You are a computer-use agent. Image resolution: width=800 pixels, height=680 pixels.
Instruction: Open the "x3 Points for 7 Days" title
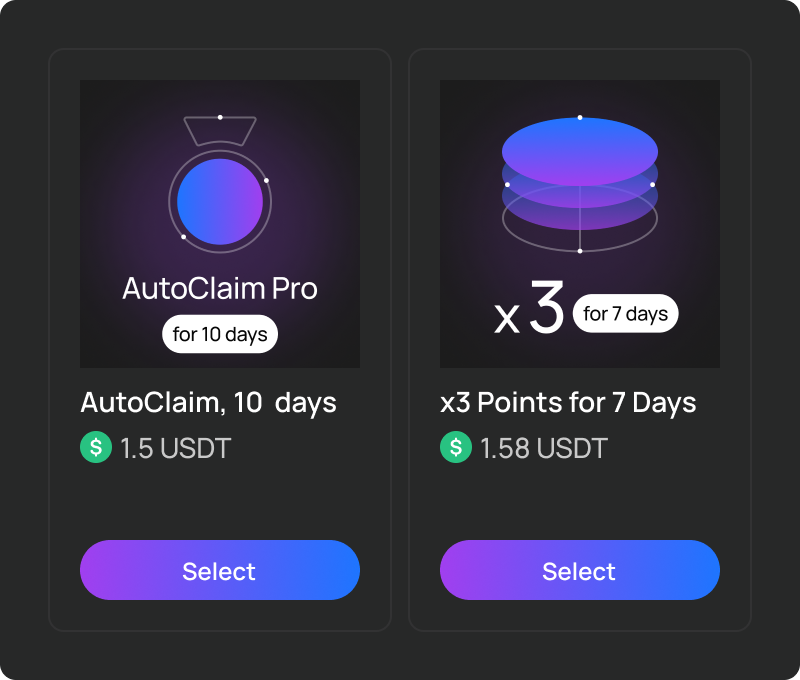point(568,403)
